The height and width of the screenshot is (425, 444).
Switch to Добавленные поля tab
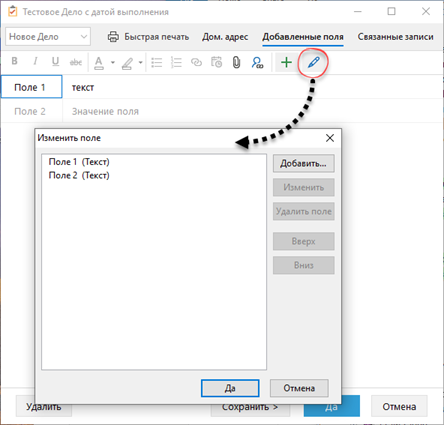(x=303, y=37)
